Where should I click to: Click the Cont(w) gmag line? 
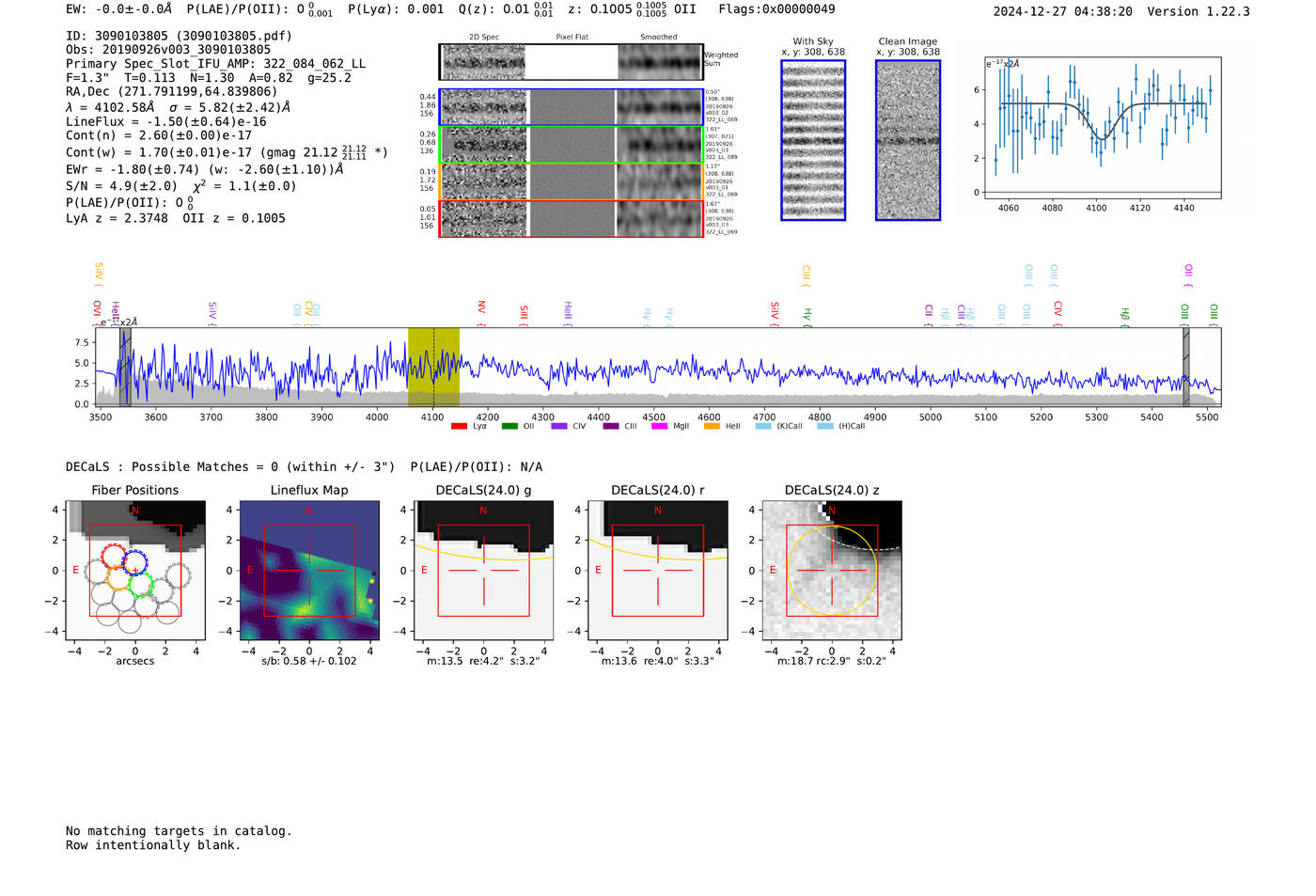click(x=227, y=151)
